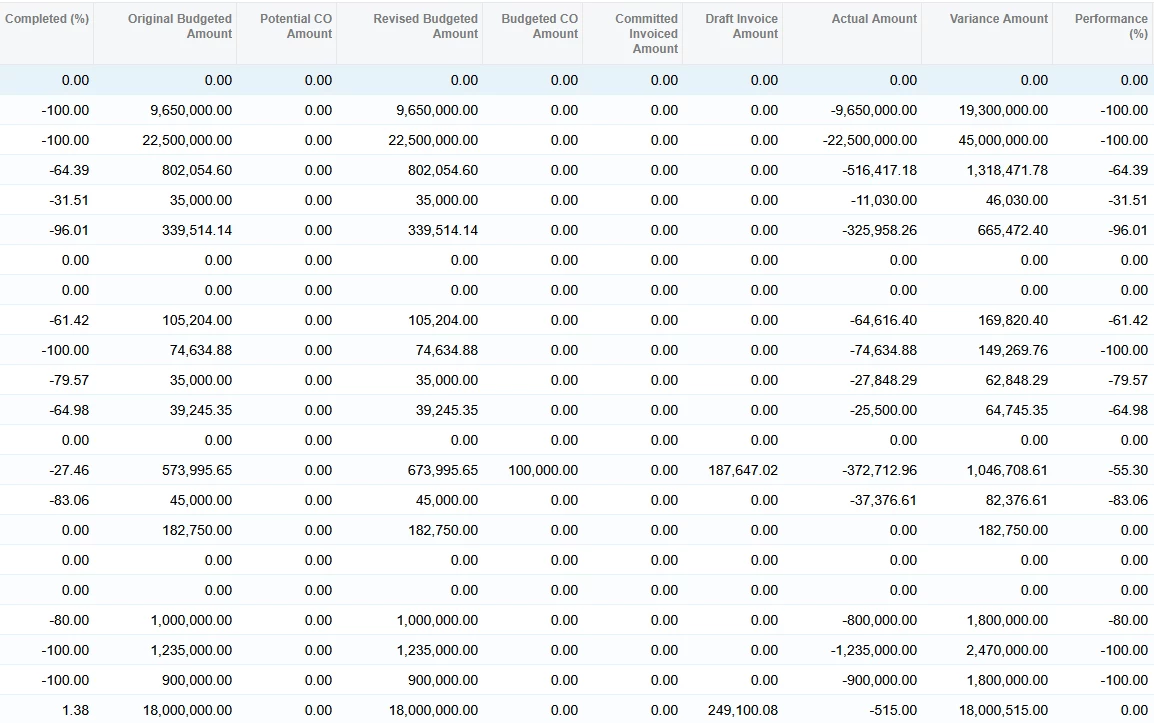Select the 82,376.61 Variance Amount cell

tap(1016, 501)
